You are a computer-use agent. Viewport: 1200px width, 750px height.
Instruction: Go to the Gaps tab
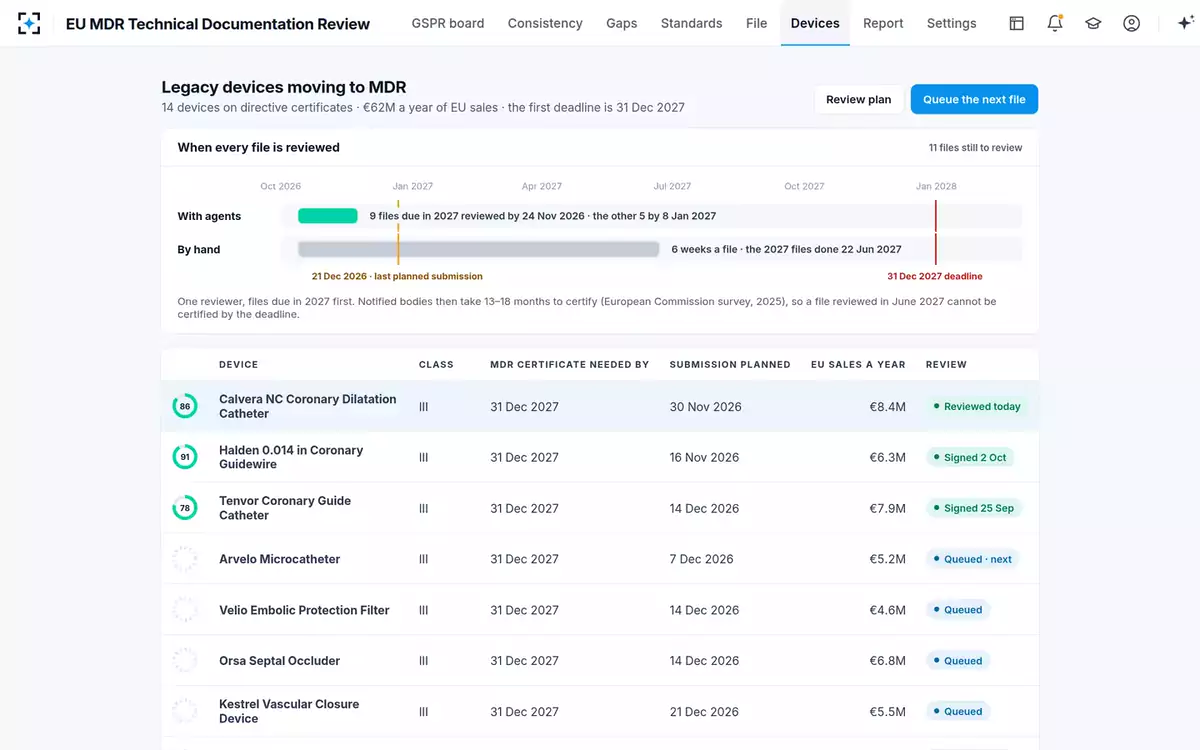click(622, 23)
